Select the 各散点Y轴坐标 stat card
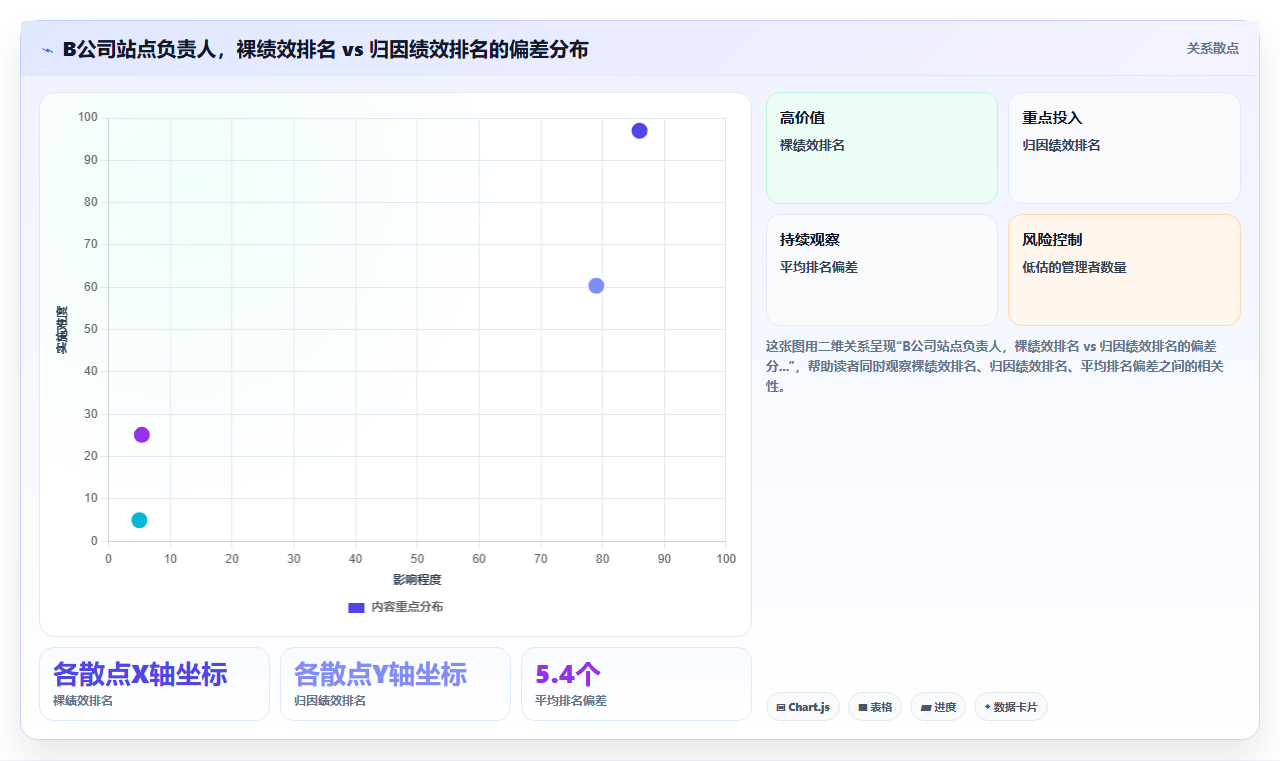 395,684
